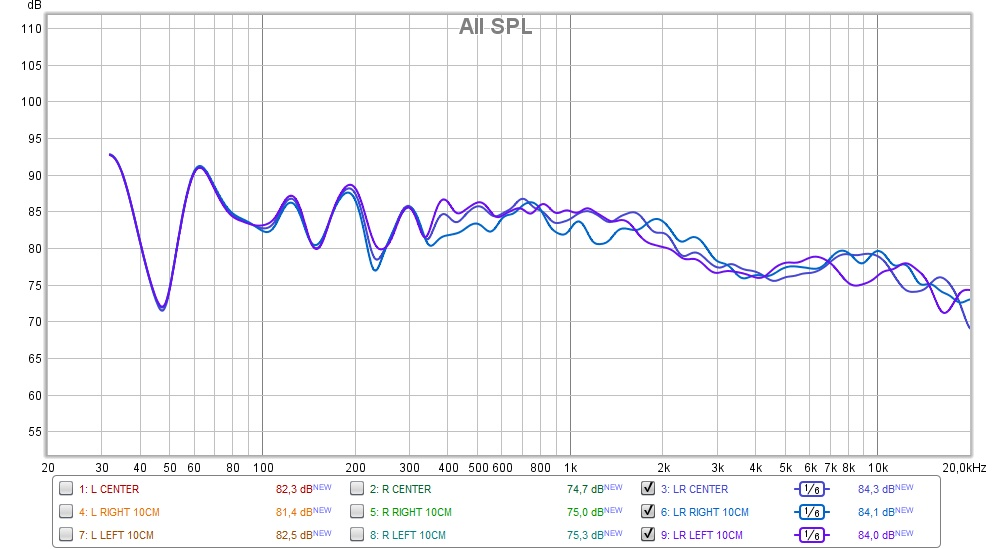The image size is (993, 549).
Task: Tick the R RIGHT 10CM checkbox
Action: [357, 511]
